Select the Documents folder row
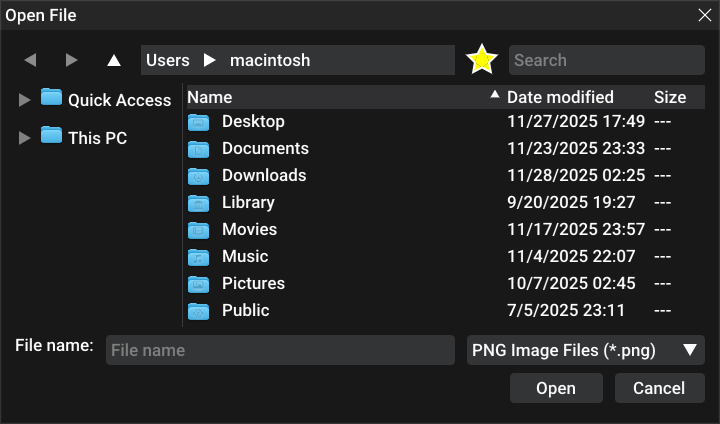The image size is (720, 424). (x=265, y=149)
